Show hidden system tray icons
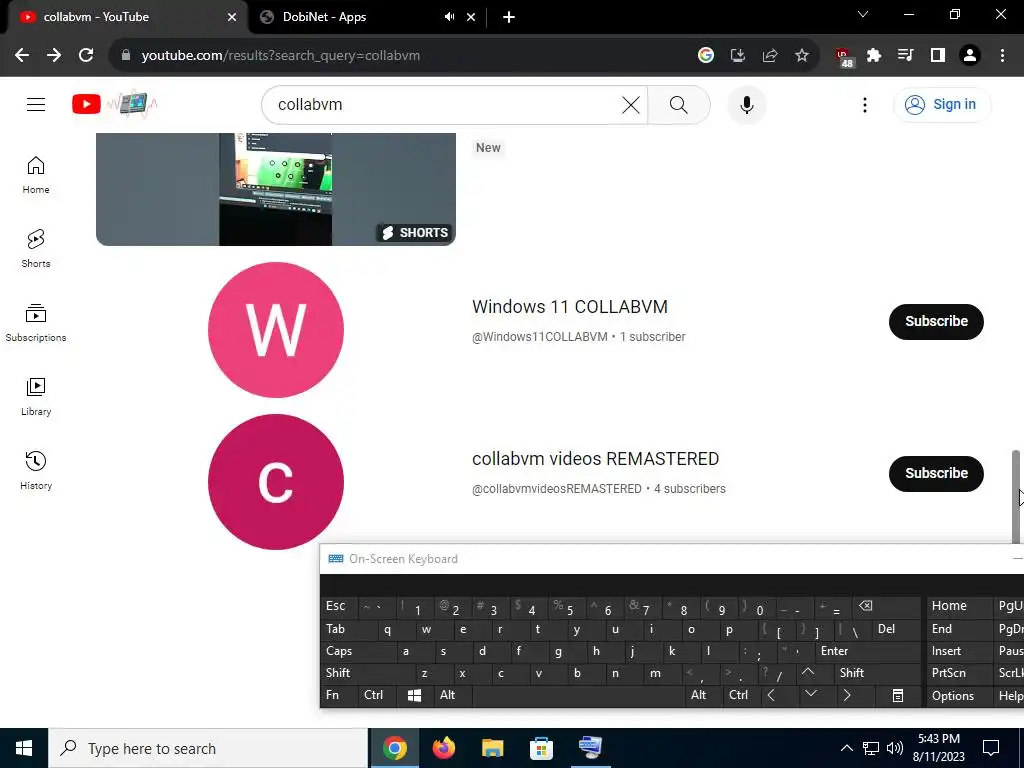 tap(846, 748)
